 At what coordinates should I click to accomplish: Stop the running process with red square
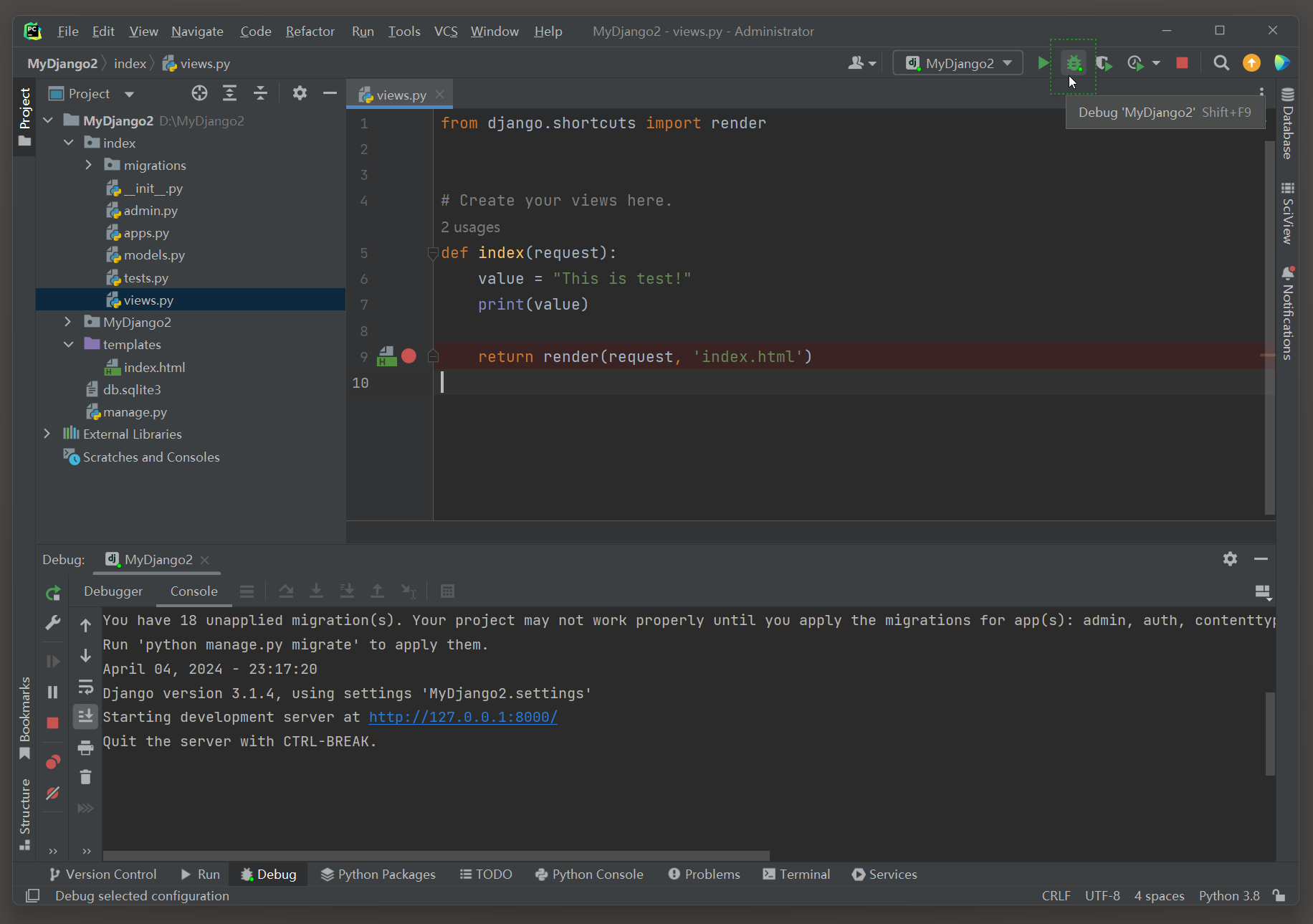(x=1183, y=63)
